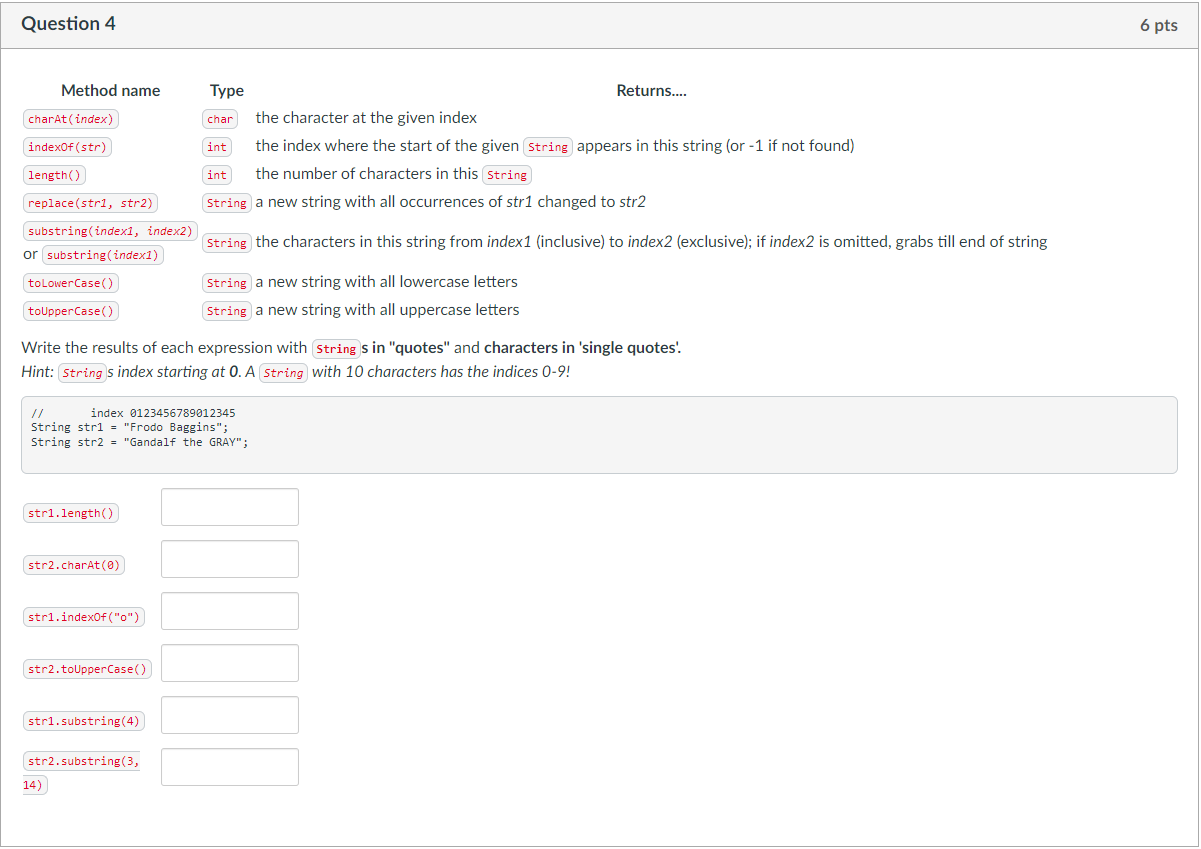The height and width of the screenshot is (849, 1201).
Task: Select the str1.indexOf("o") answer field
Action: [229, 610]
